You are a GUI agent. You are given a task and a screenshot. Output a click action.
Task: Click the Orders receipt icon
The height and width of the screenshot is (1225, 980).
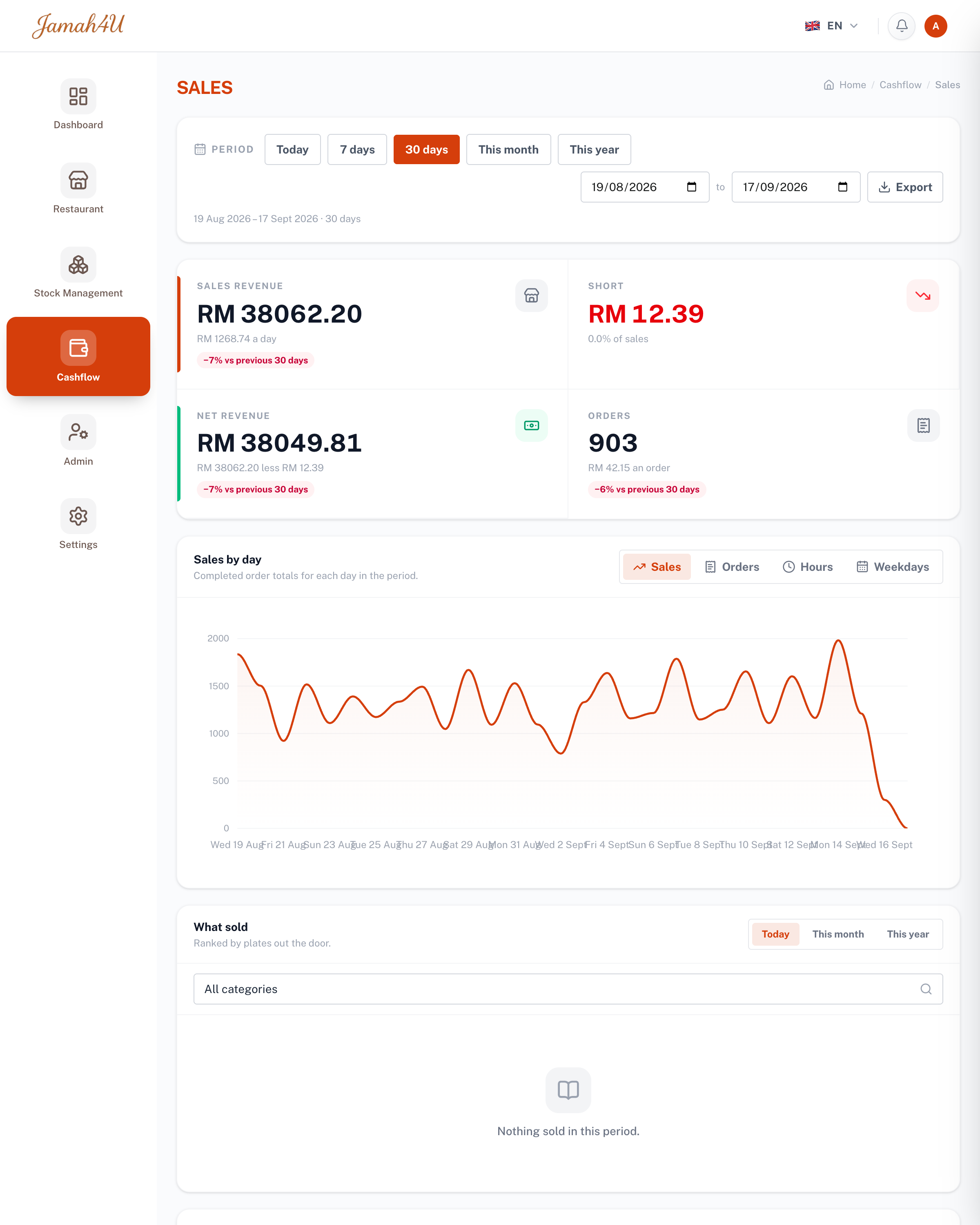click(x=923, y=425)
